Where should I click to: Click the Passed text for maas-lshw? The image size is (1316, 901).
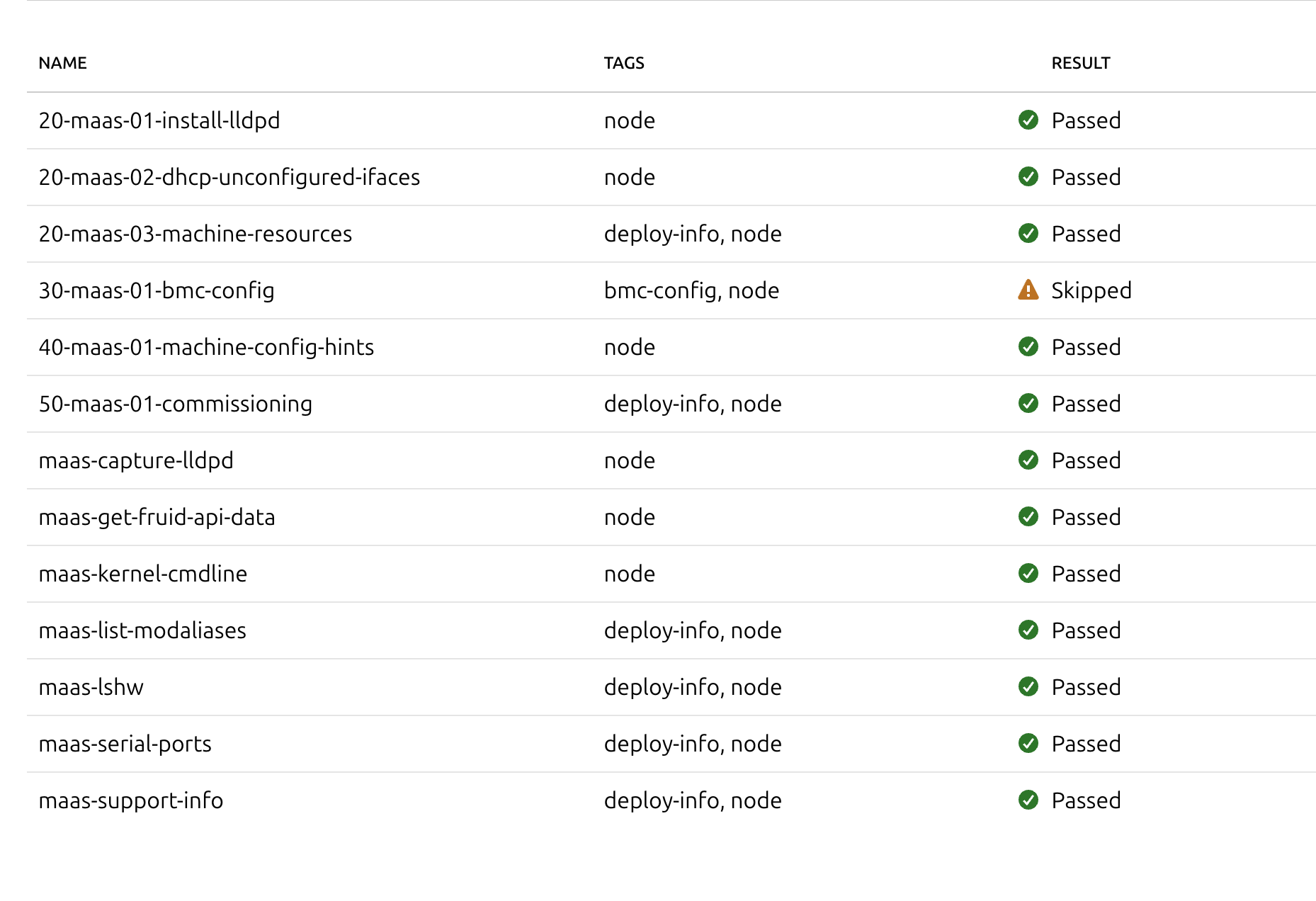tap(1086, 687)
